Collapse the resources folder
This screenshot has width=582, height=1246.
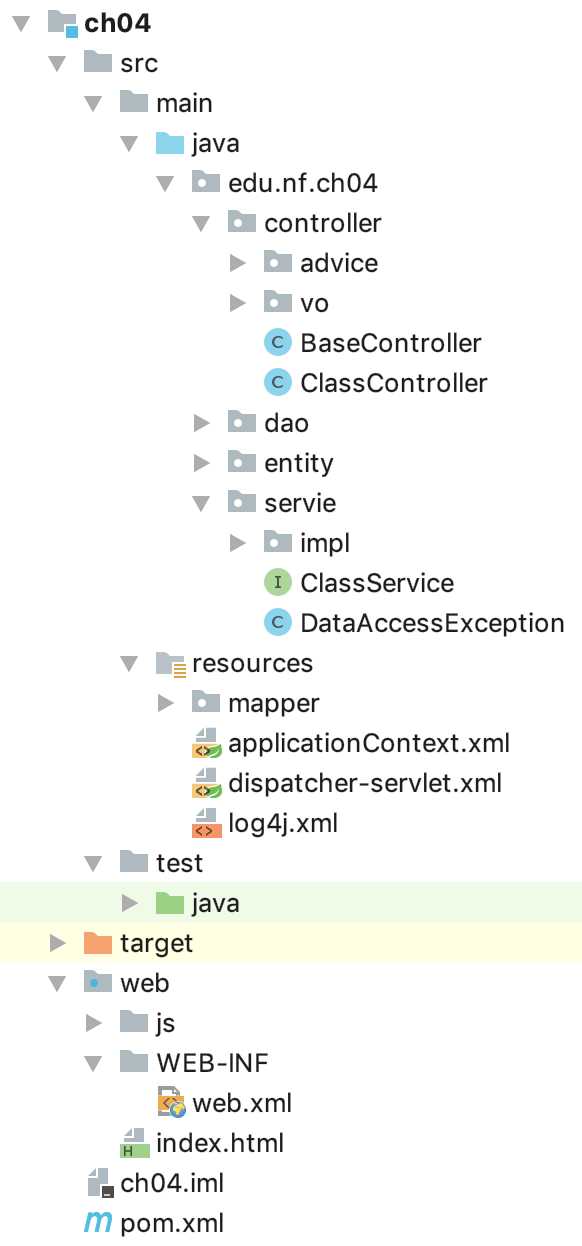pyautogui.click(x=129, y=663)
